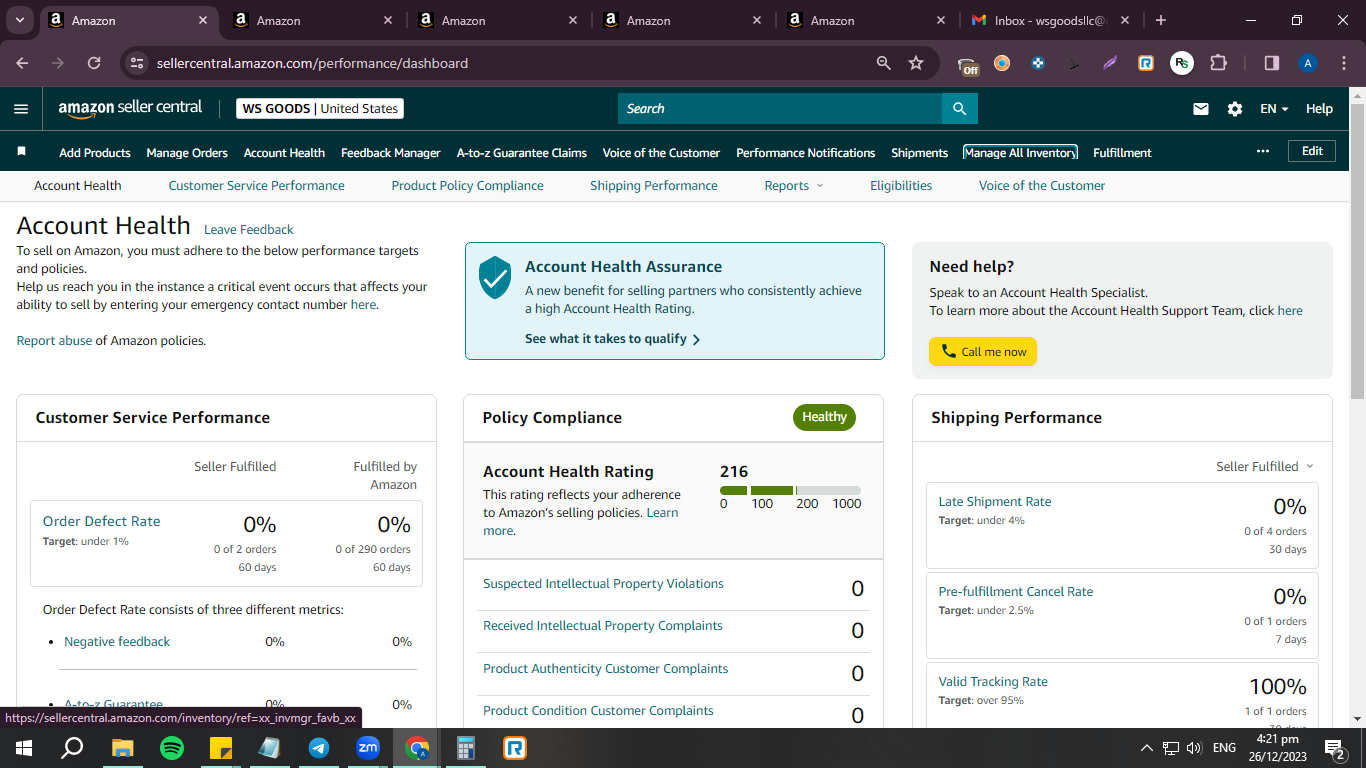Click the Report abuse link
The width and height of the screenshot is (1366, 768).
coord(54,341)
